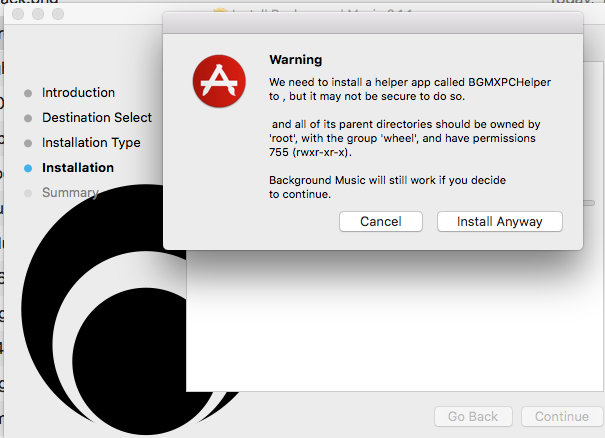This screenshot has width=605, height=438.
Task: Click the Warning dialog heading
Action: pos(296,60)
